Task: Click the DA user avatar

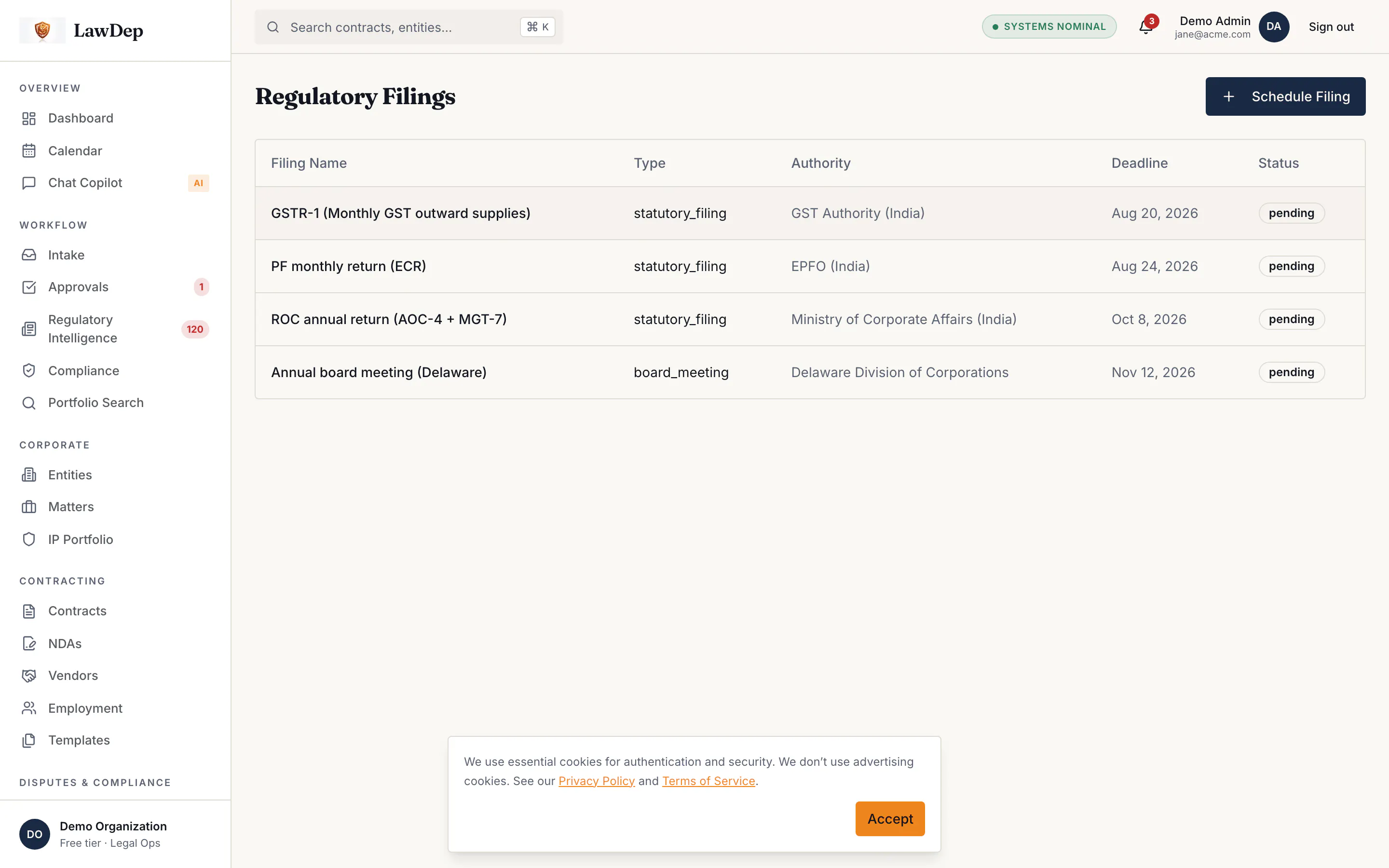Action: point(1274,27)
